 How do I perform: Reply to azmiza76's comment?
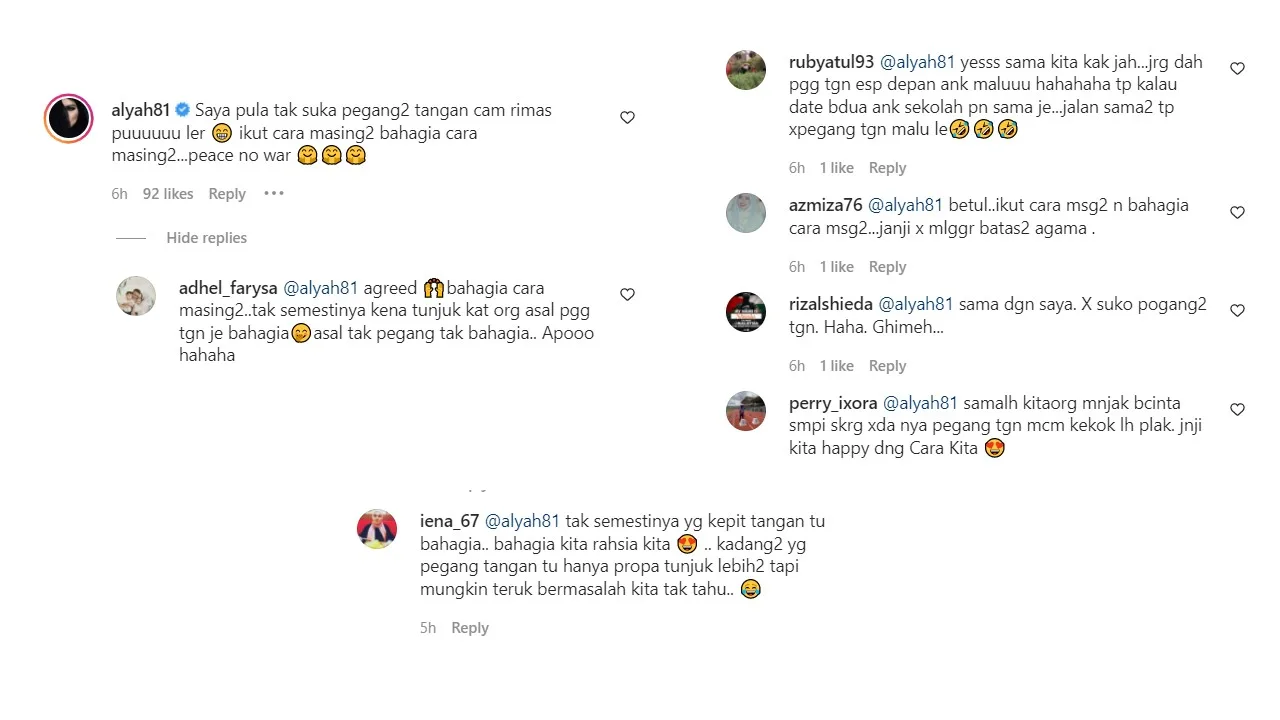887,267
